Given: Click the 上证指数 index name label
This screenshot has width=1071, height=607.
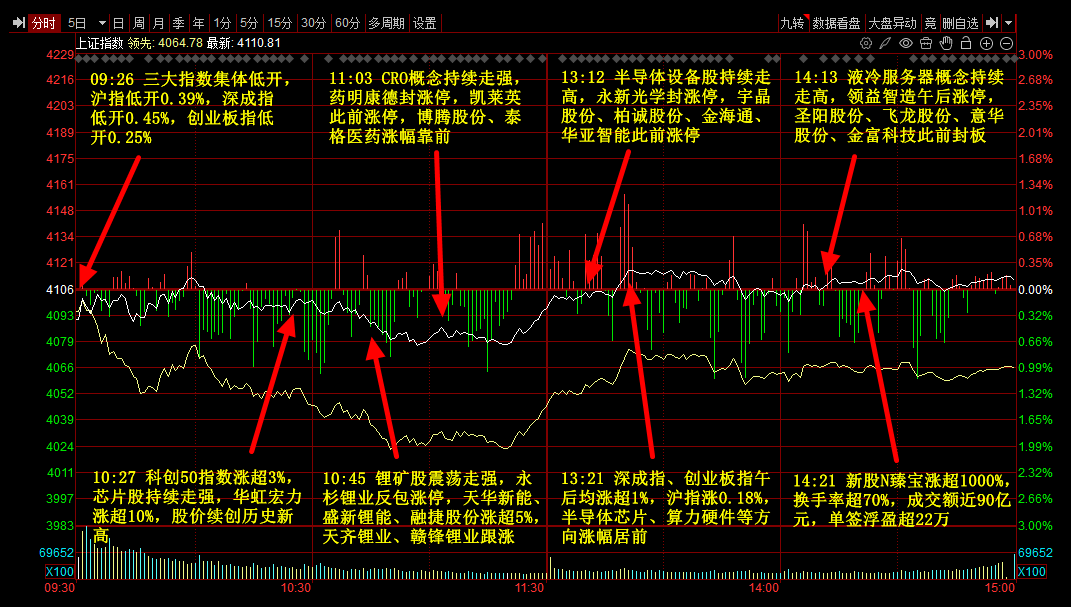Looking at the screenshot, I should [x=99, y=43].
